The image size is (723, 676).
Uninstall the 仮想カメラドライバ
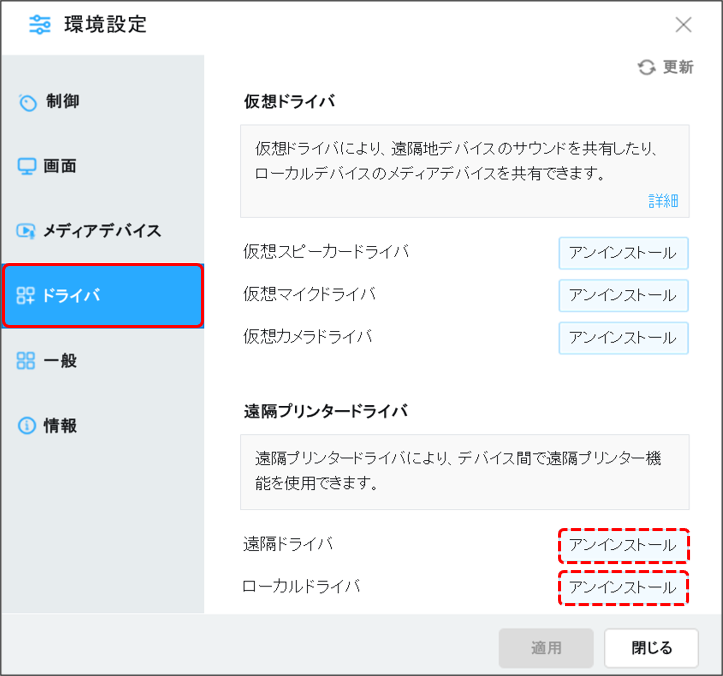[x=623, y=338]
